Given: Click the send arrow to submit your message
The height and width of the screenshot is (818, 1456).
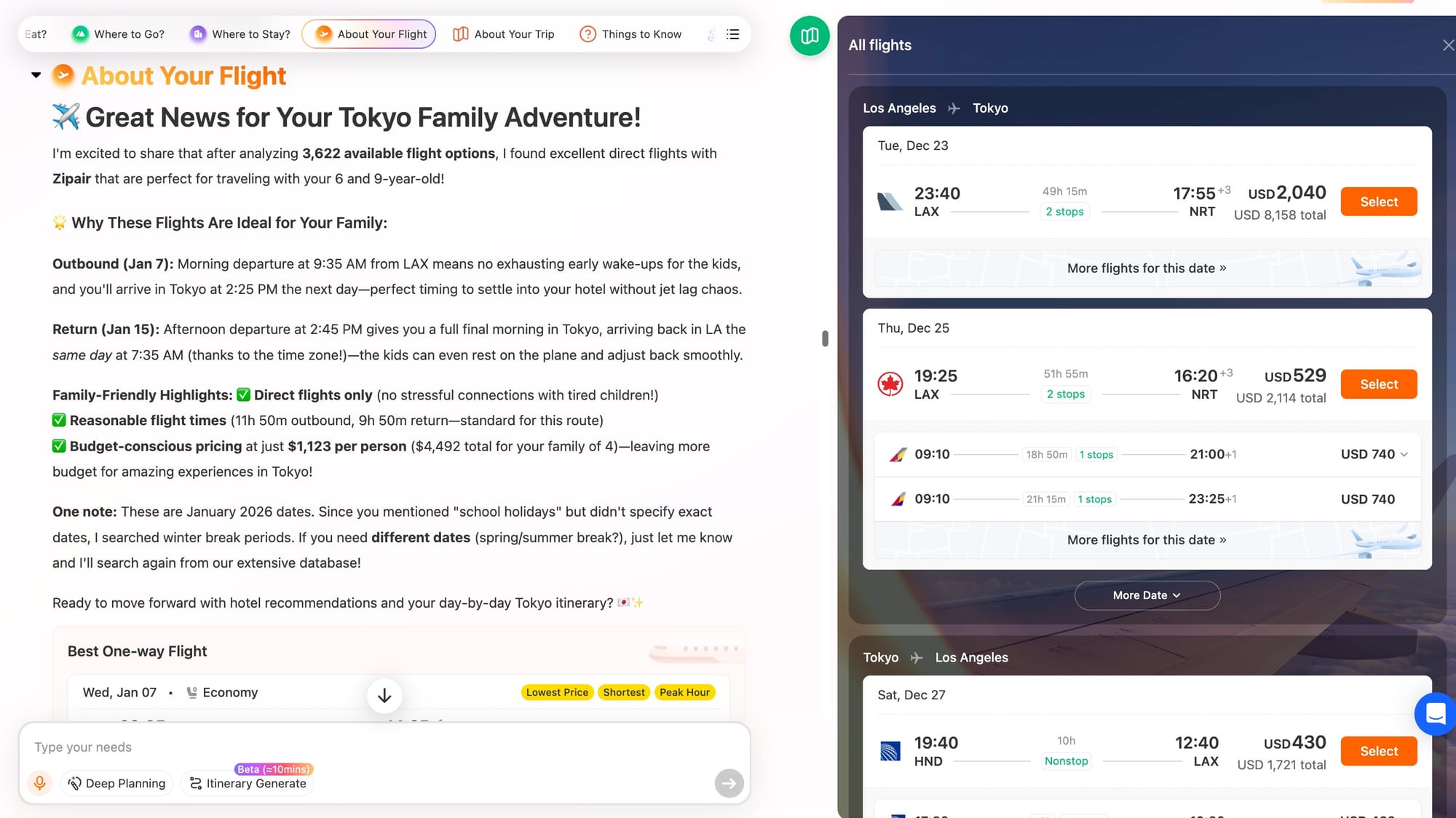Looking at the screenshot, I should (x=728, y=783).
